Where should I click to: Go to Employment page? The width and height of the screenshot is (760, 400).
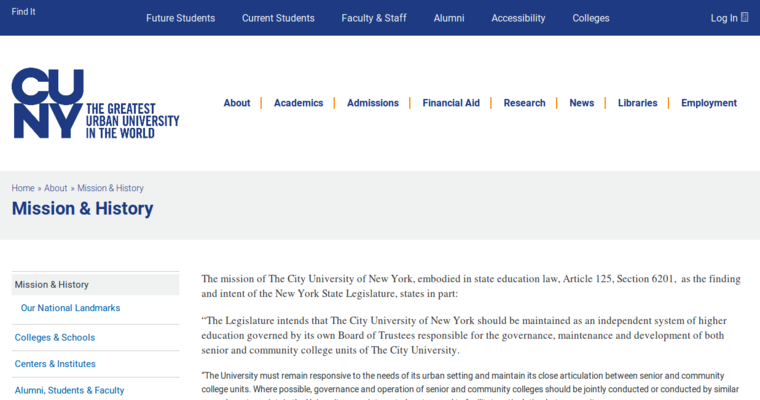tap(709, 103)
